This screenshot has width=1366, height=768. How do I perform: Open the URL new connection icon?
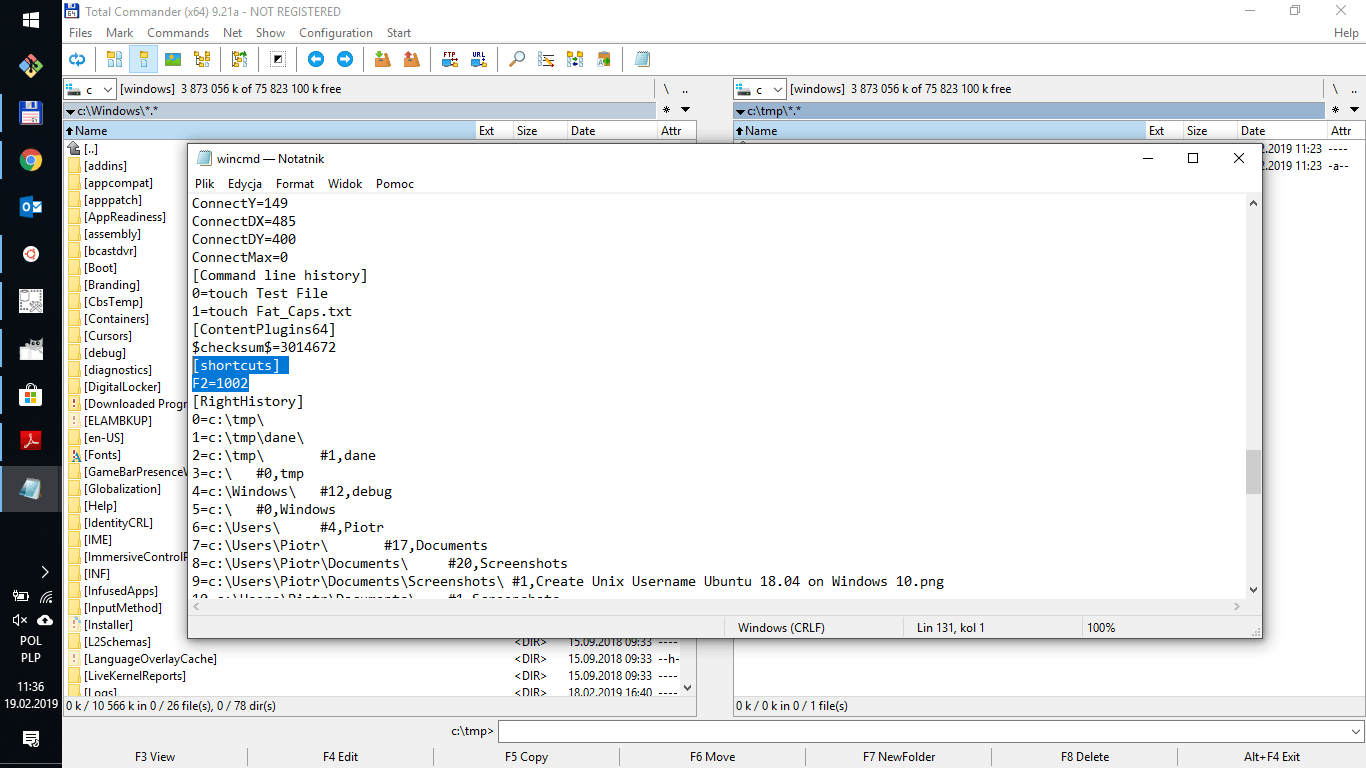(x=479, y=59)
